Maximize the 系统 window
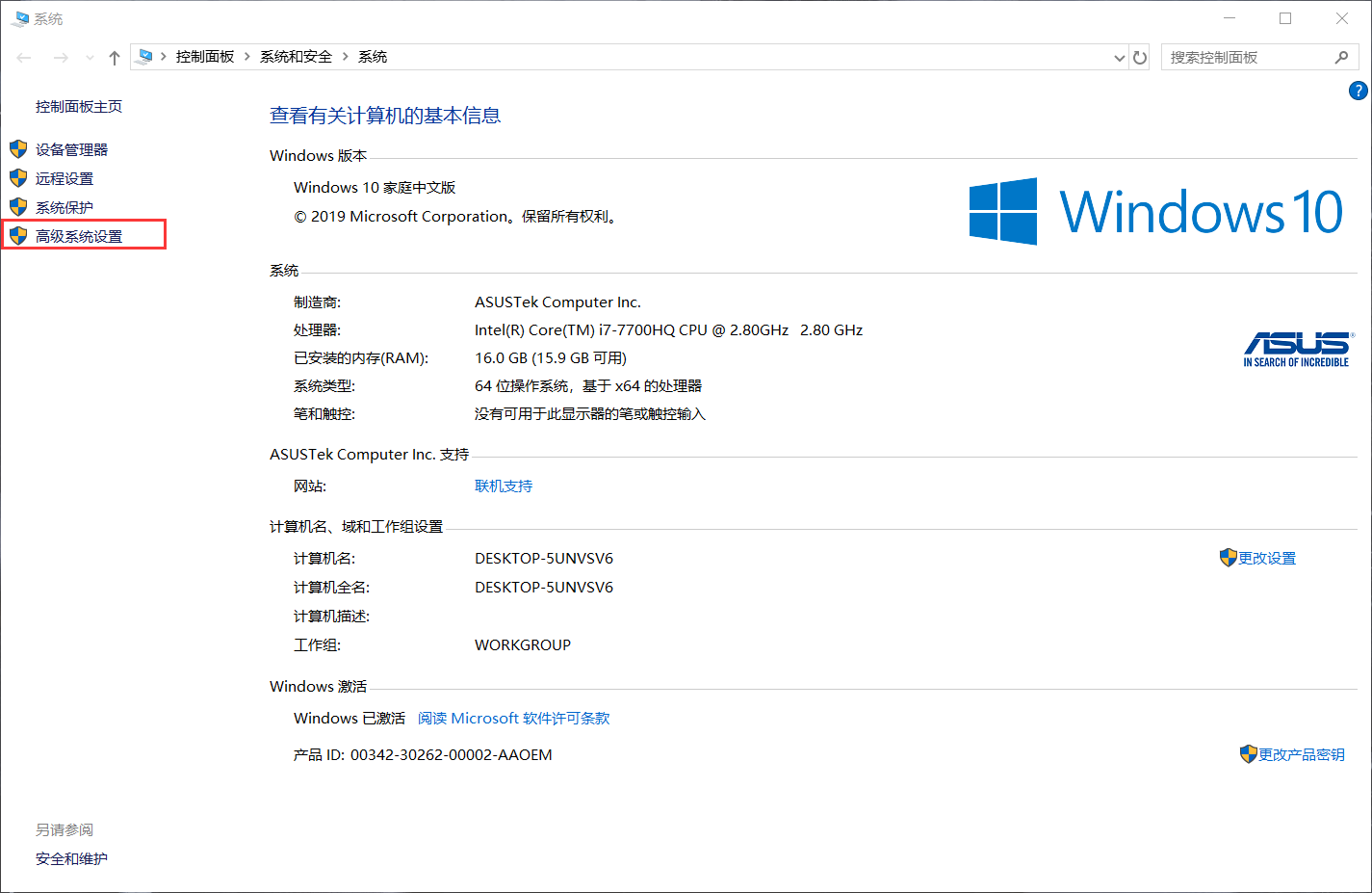The width and height of the screenshot is (1372, 893). point(1285,18)
